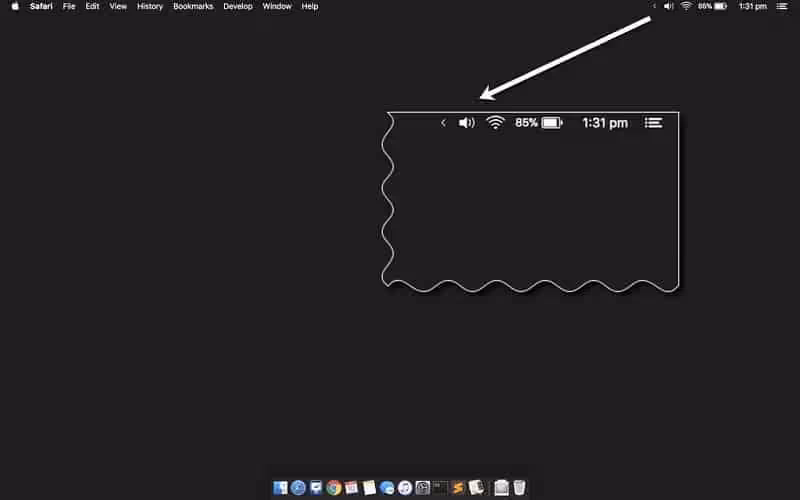Open the Develop menu
The image size is (800, 500).
(238, 6)
